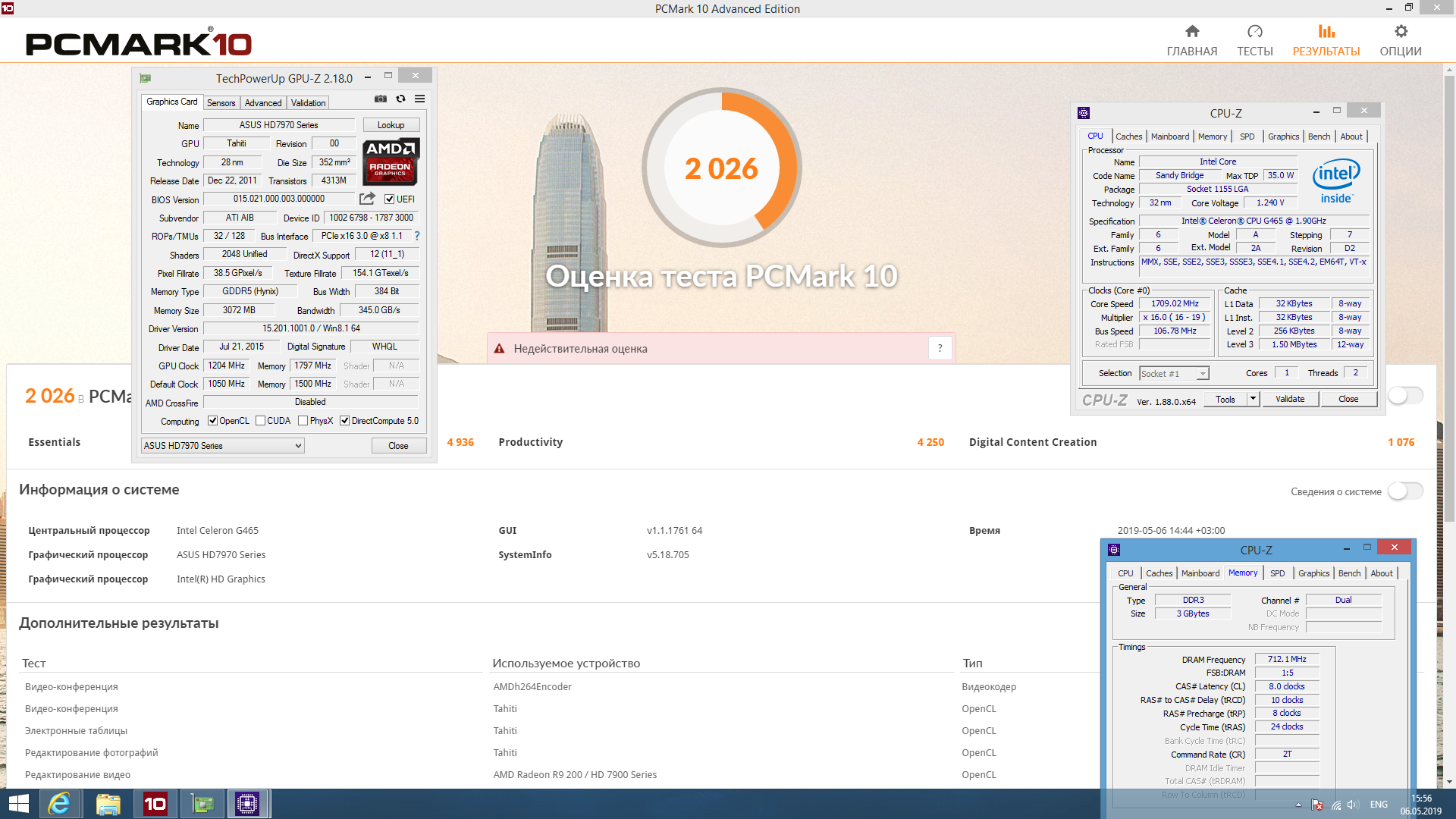The width and height of the screenshot is (1456, 819).
Task: Open ТЕСТЫ gauge icon
Action: click(x=1255, y=31)
